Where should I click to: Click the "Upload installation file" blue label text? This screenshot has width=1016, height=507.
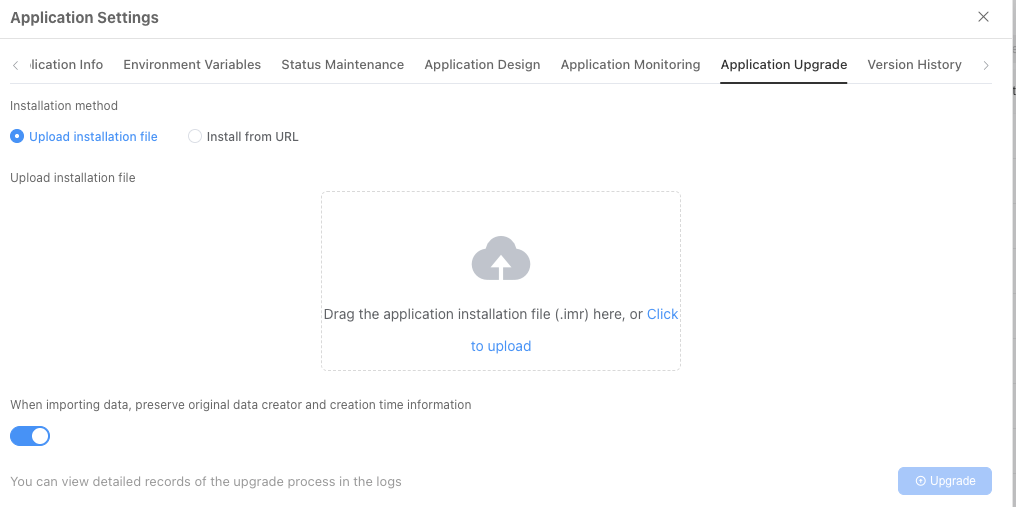(93, 137)
